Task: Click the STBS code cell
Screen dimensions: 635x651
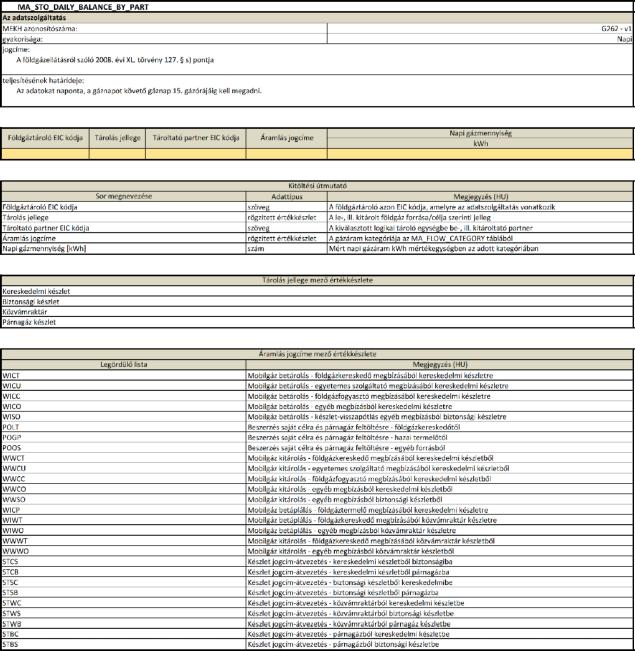Action: pos(13,645)
